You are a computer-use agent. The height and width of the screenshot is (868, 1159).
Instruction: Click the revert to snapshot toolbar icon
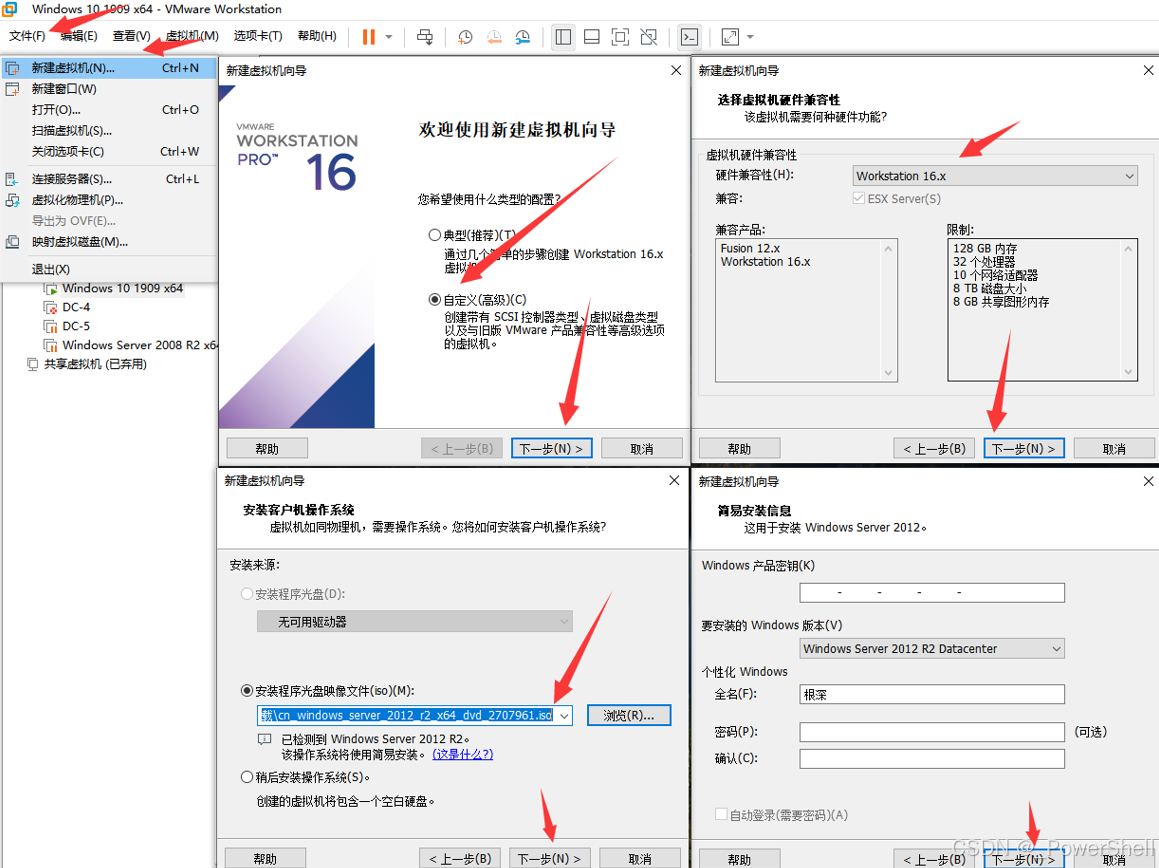click(x=494, y=37)
